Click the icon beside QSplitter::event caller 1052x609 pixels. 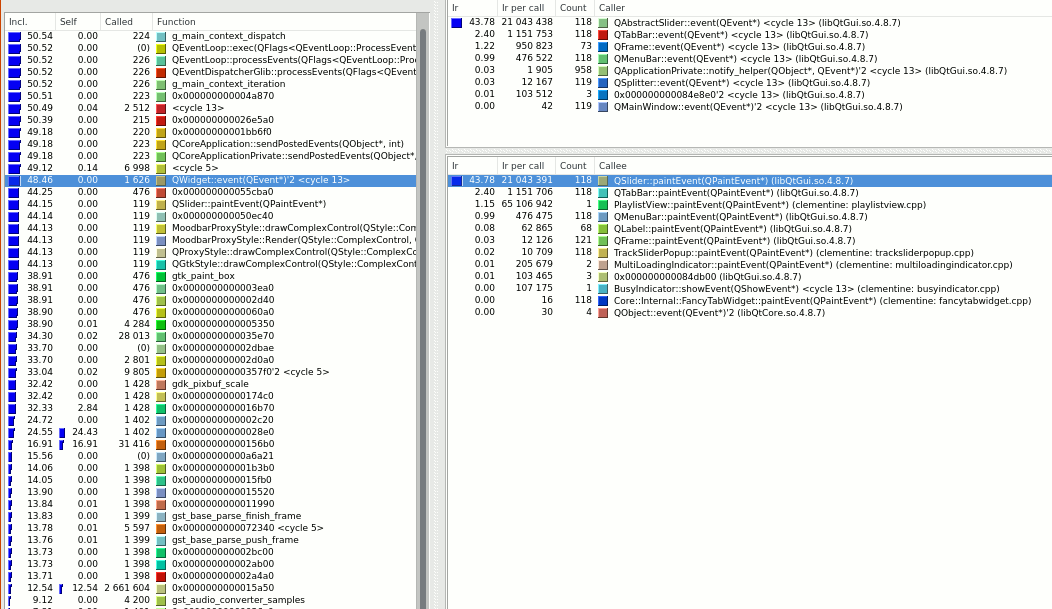click(603, 83)
